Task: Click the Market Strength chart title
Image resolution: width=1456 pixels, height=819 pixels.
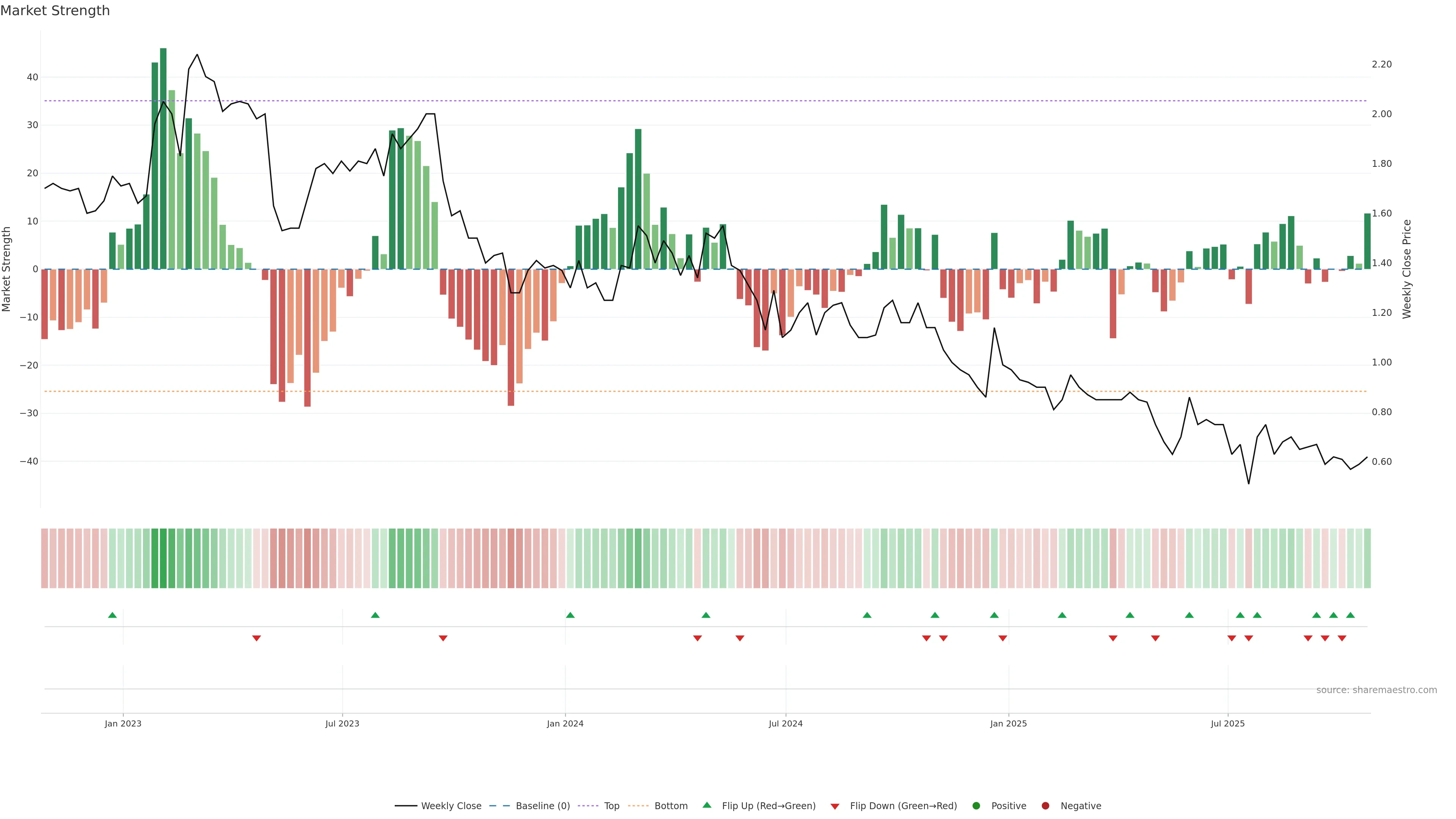Action: tap(55, 10)
